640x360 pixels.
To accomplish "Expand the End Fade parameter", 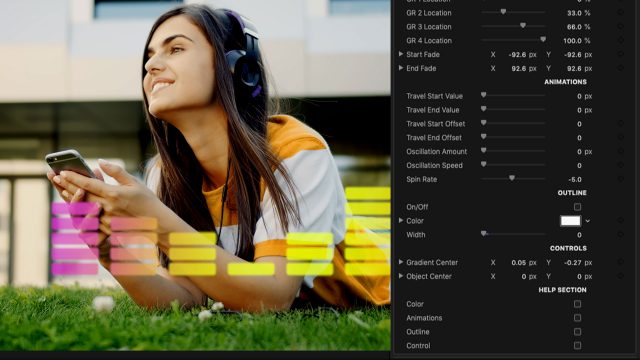I will point(401,68).
